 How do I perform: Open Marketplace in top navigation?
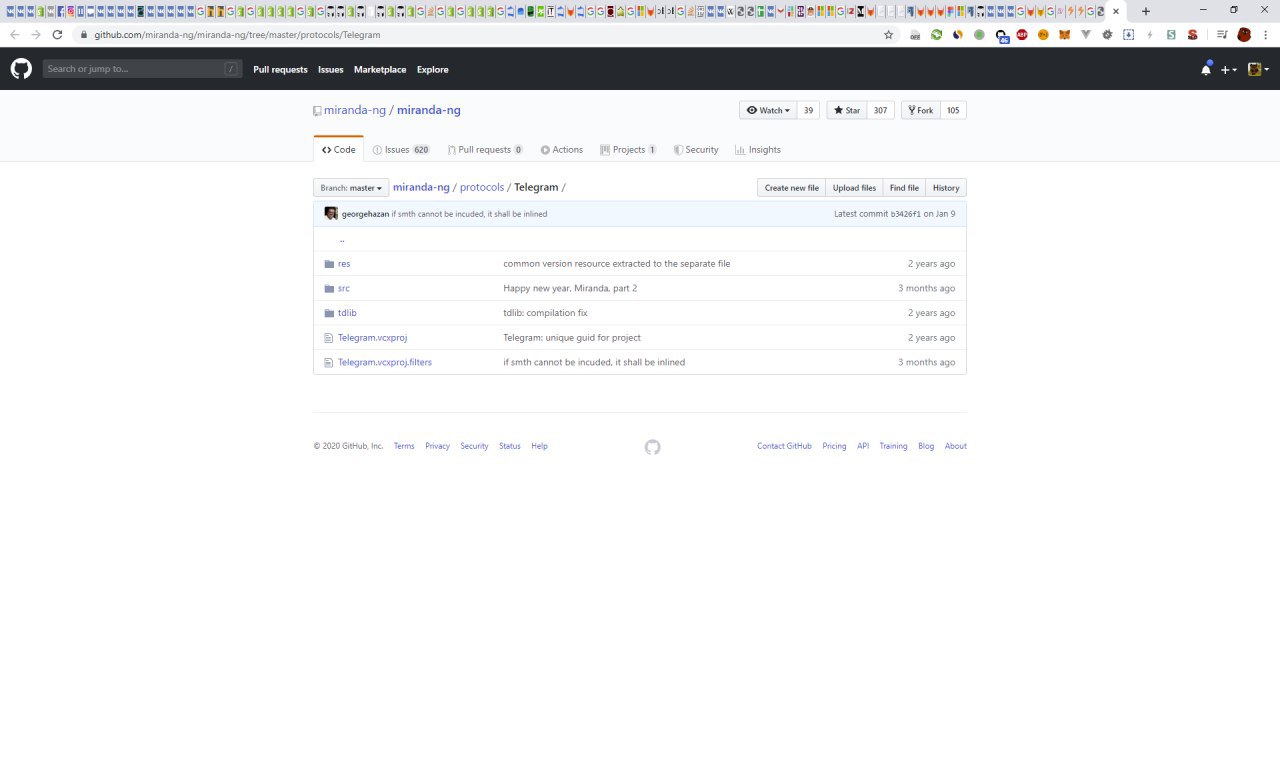tap(380, 70)
